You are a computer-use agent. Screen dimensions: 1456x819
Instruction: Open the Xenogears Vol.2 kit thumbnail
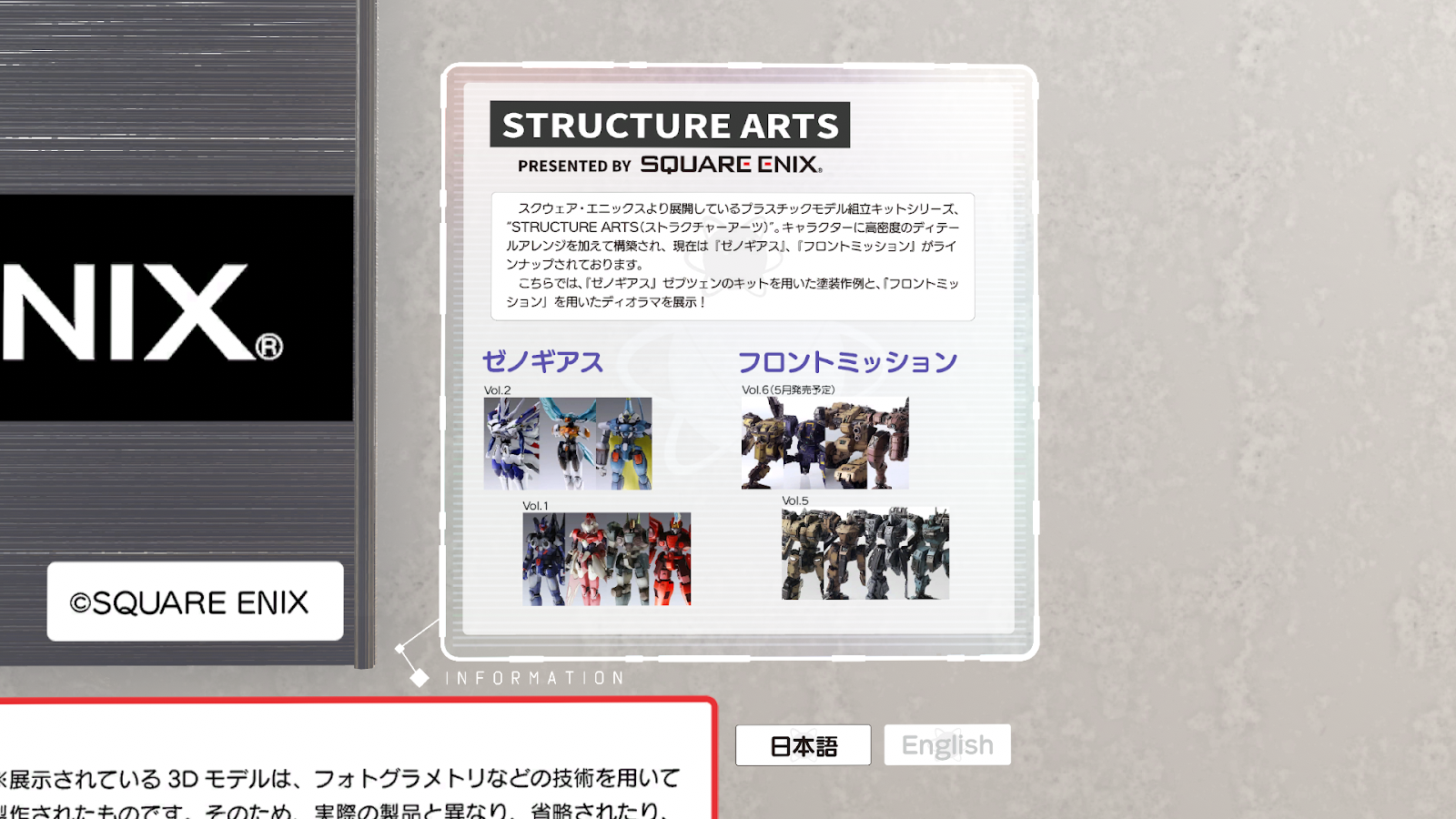(568, 443)
